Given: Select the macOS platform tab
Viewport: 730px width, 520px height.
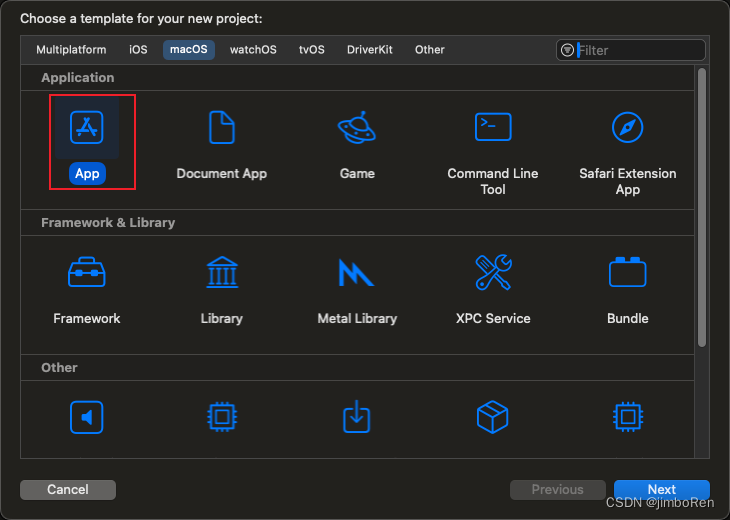Looking at the screenshot, I should coord(189,50).
